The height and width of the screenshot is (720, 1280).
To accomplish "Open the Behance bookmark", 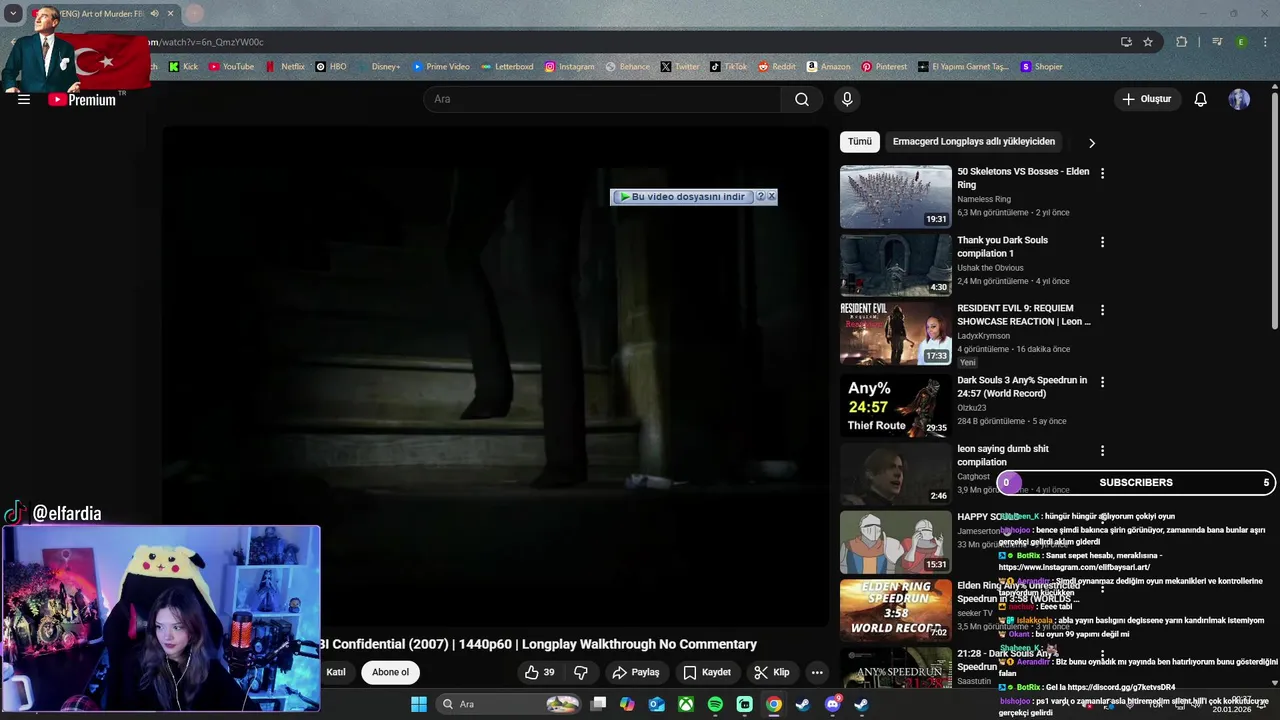I will (627, 67).
